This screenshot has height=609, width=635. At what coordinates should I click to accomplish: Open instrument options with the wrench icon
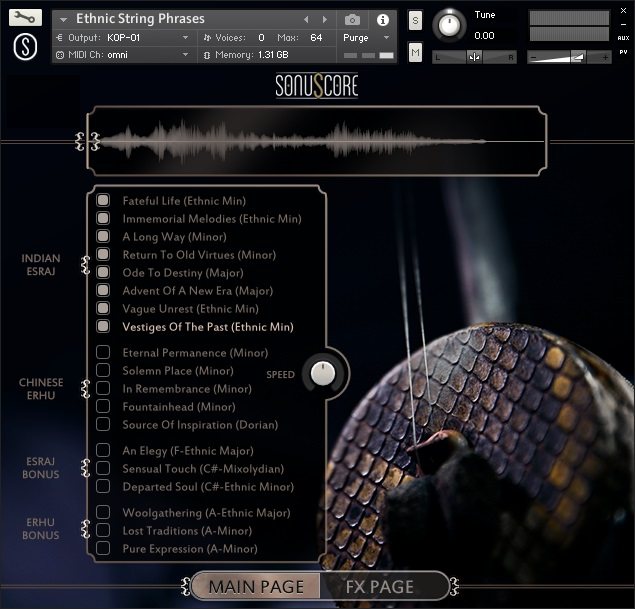25,17
